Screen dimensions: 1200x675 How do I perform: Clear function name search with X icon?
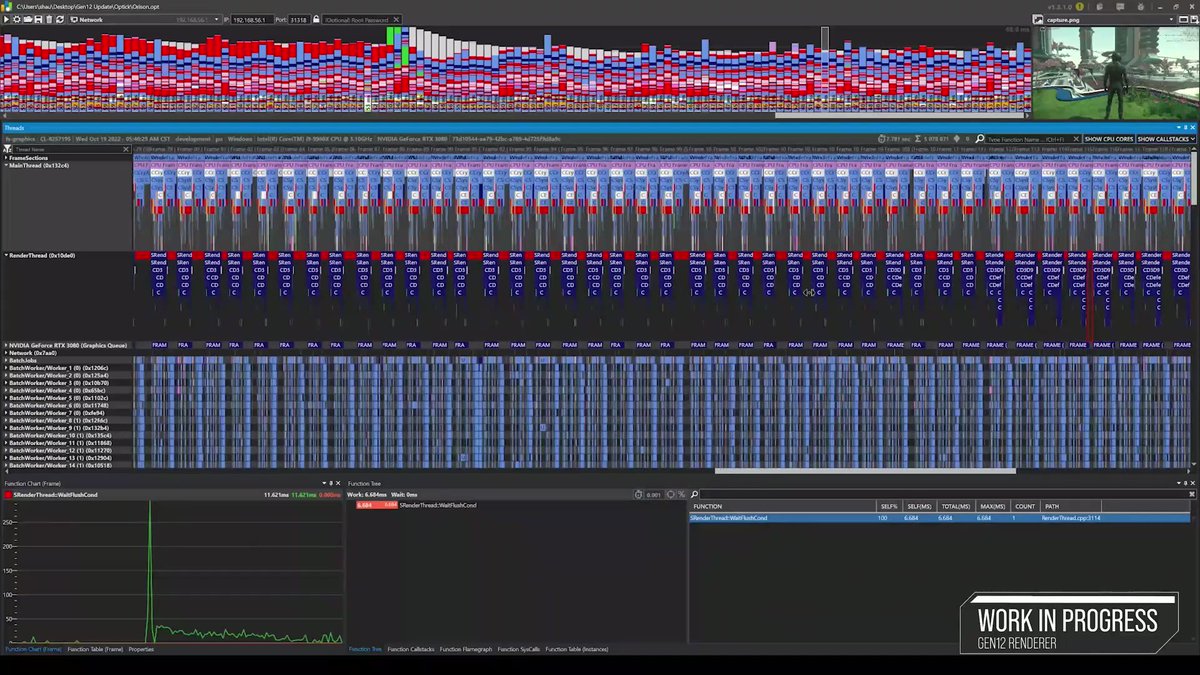pyautogui.click(x=1076, y=139)
